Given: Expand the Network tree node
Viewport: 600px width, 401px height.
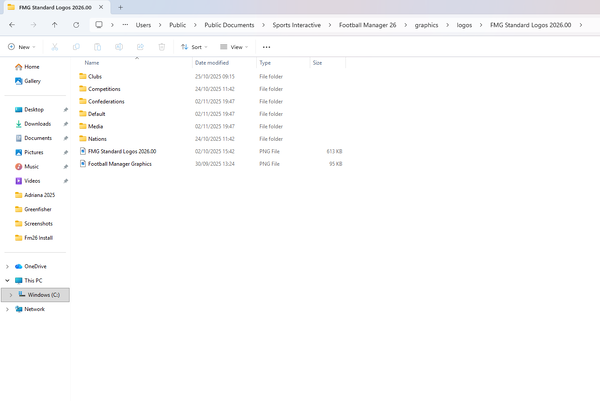Looking at the screenshot, I should tap(7, 309).
